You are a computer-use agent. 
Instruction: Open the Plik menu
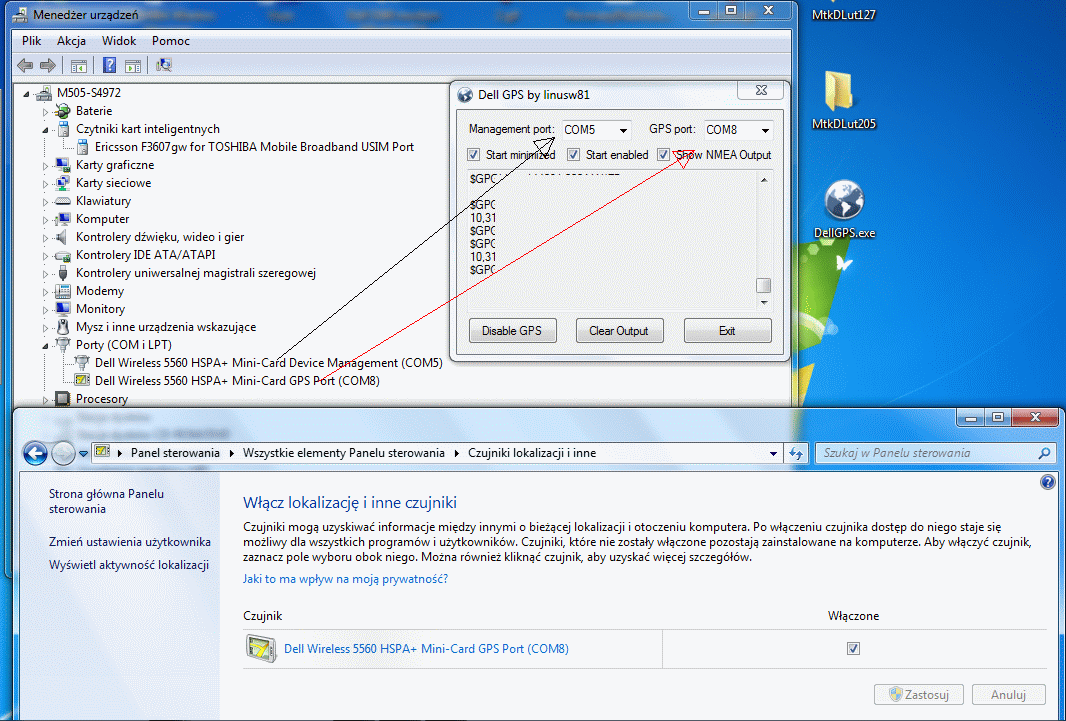pos(31,41)
